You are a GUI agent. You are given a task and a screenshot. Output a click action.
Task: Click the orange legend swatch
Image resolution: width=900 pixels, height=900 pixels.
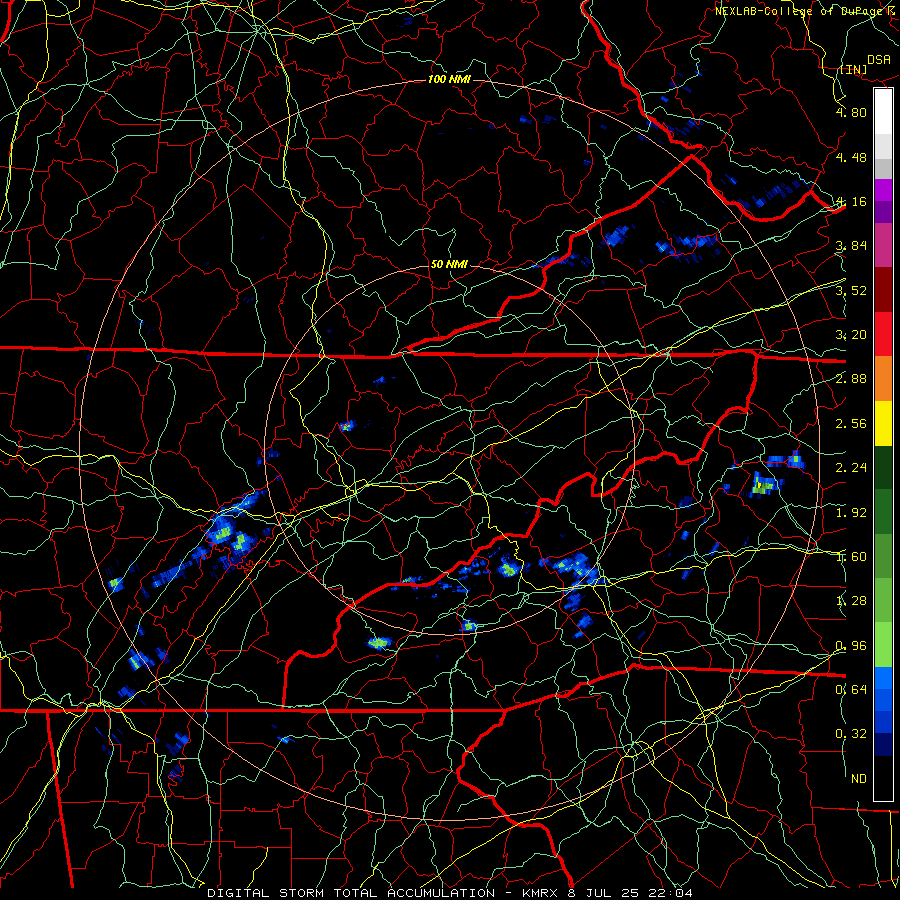pyautogui.click(x=883, y=379)
